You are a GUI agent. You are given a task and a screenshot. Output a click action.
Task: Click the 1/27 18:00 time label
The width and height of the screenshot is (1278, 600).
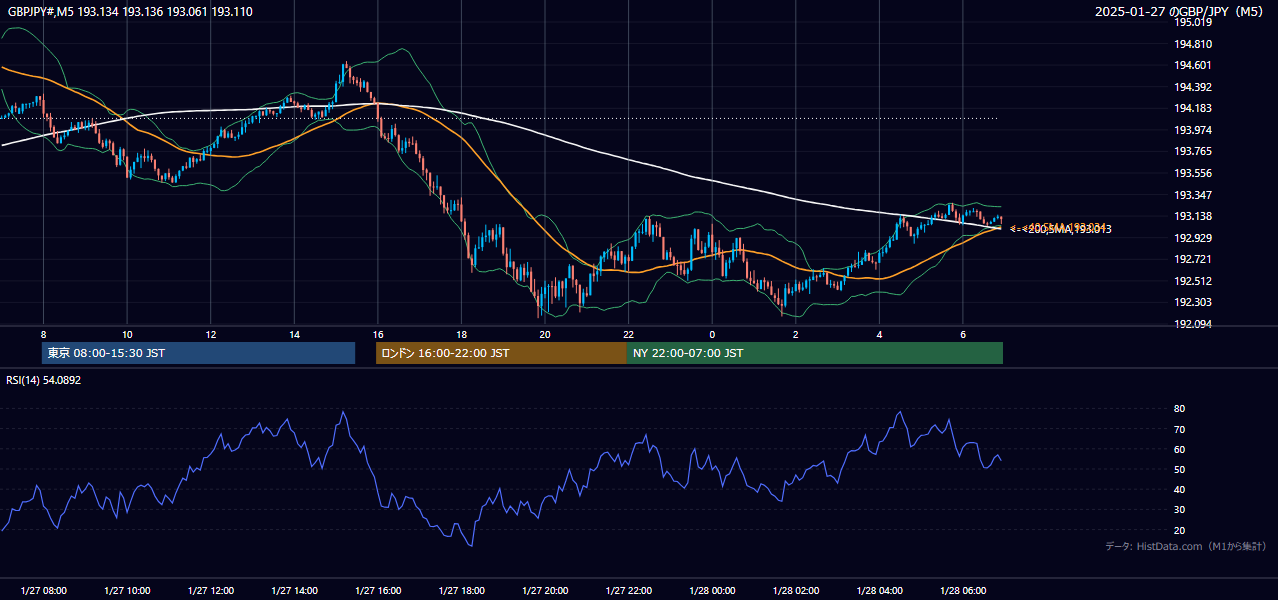click(461, 591)
